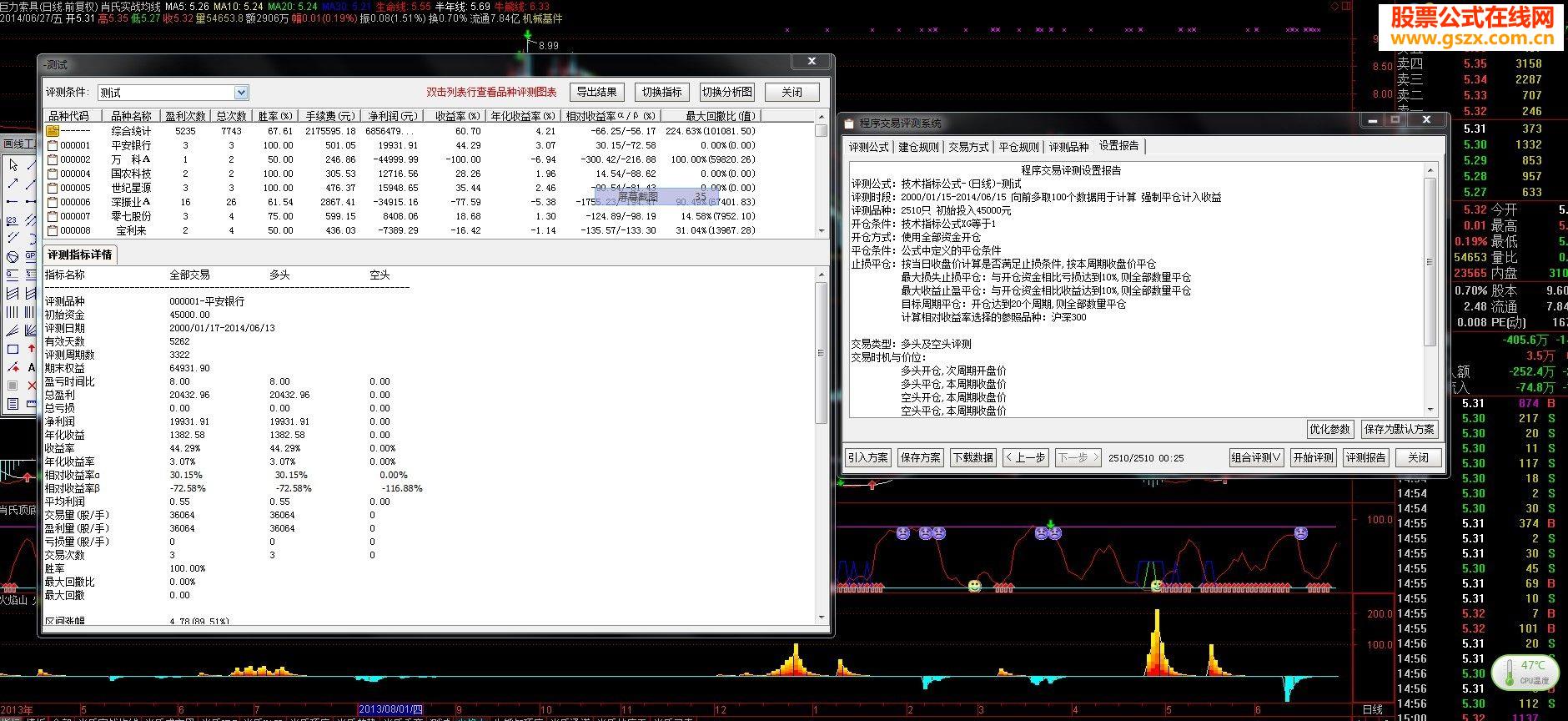Screen dimensions: 1568x721
Task: Select the vertical cycle lines tool
Action: pyautogui.click(x=13, y=312)
